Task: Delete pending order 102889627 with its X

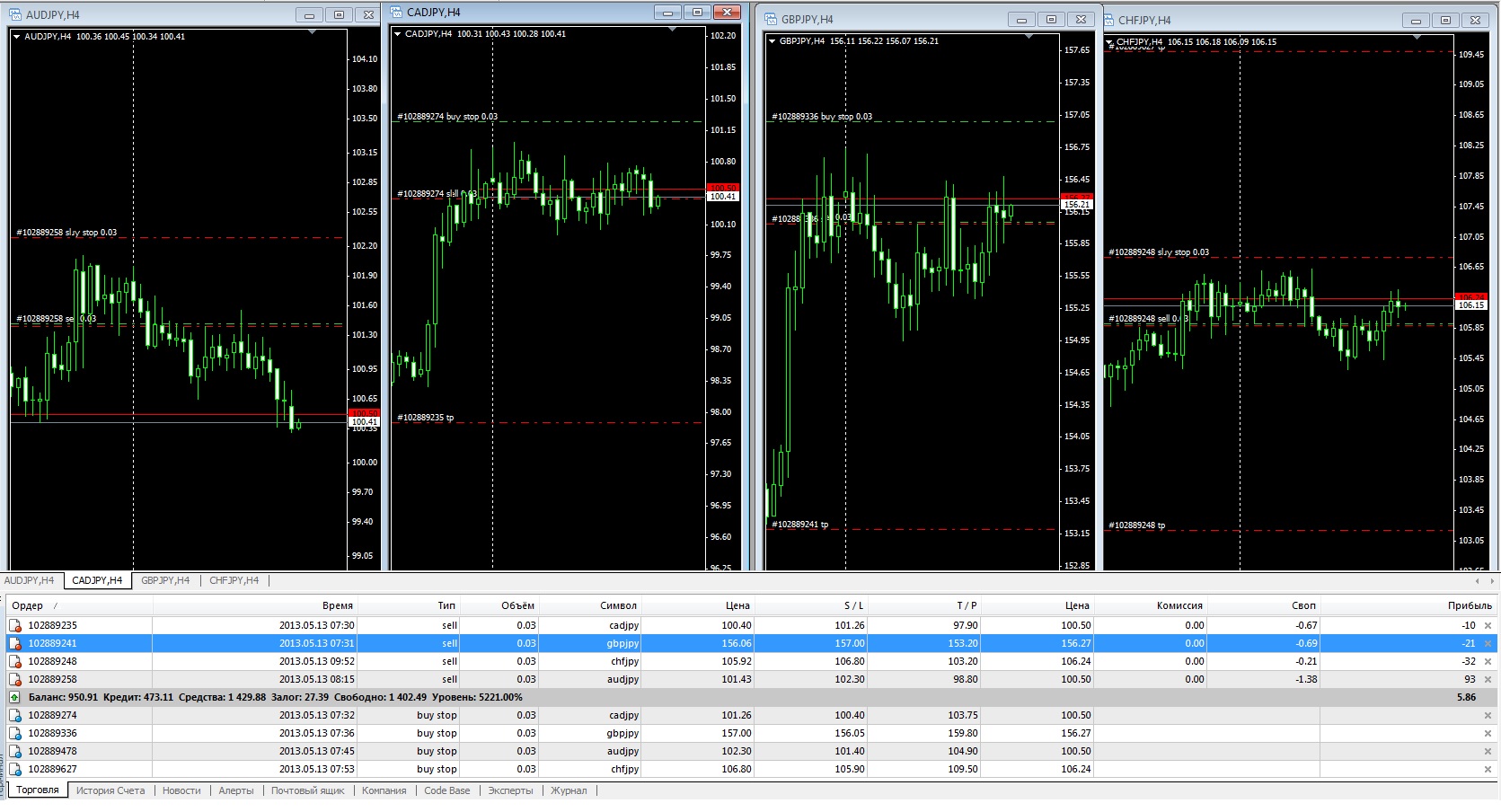Action: click(x=1488, y=769)
